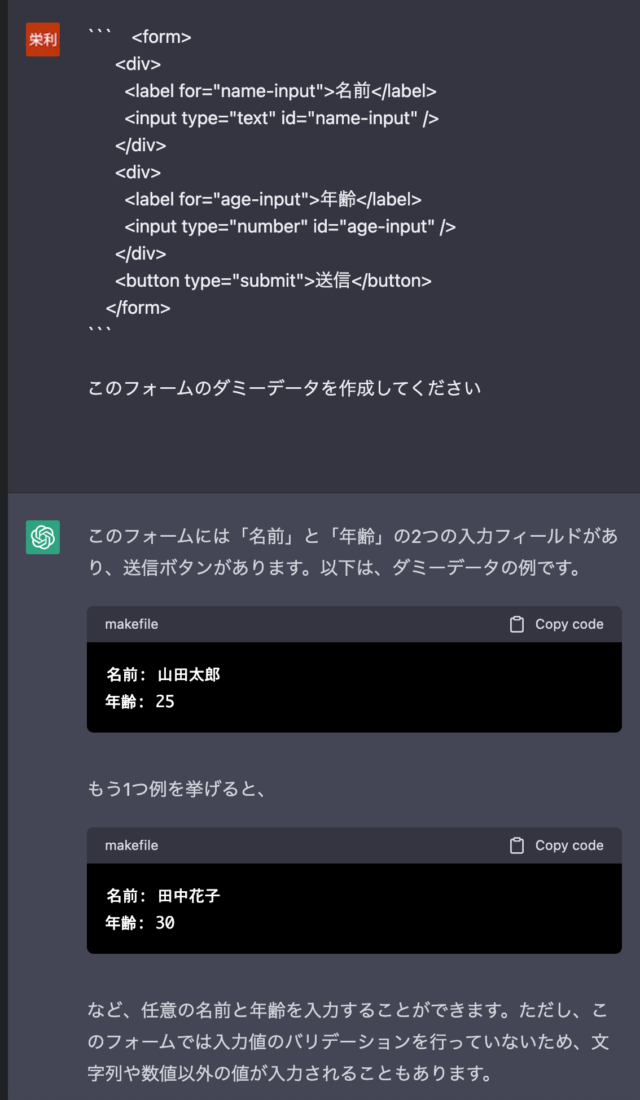Click the user prompt "このフォームのダミーデータを作成してください"
Screen dimensions: 640x1100
point(285,388)
